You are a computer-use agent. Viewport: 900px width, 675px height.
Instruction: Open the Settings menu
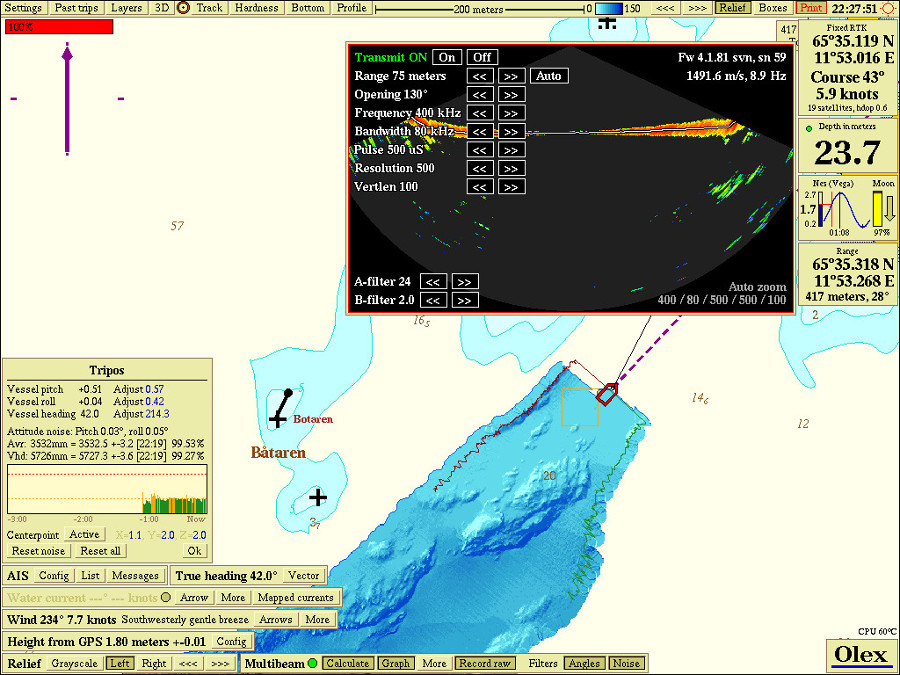23,8
